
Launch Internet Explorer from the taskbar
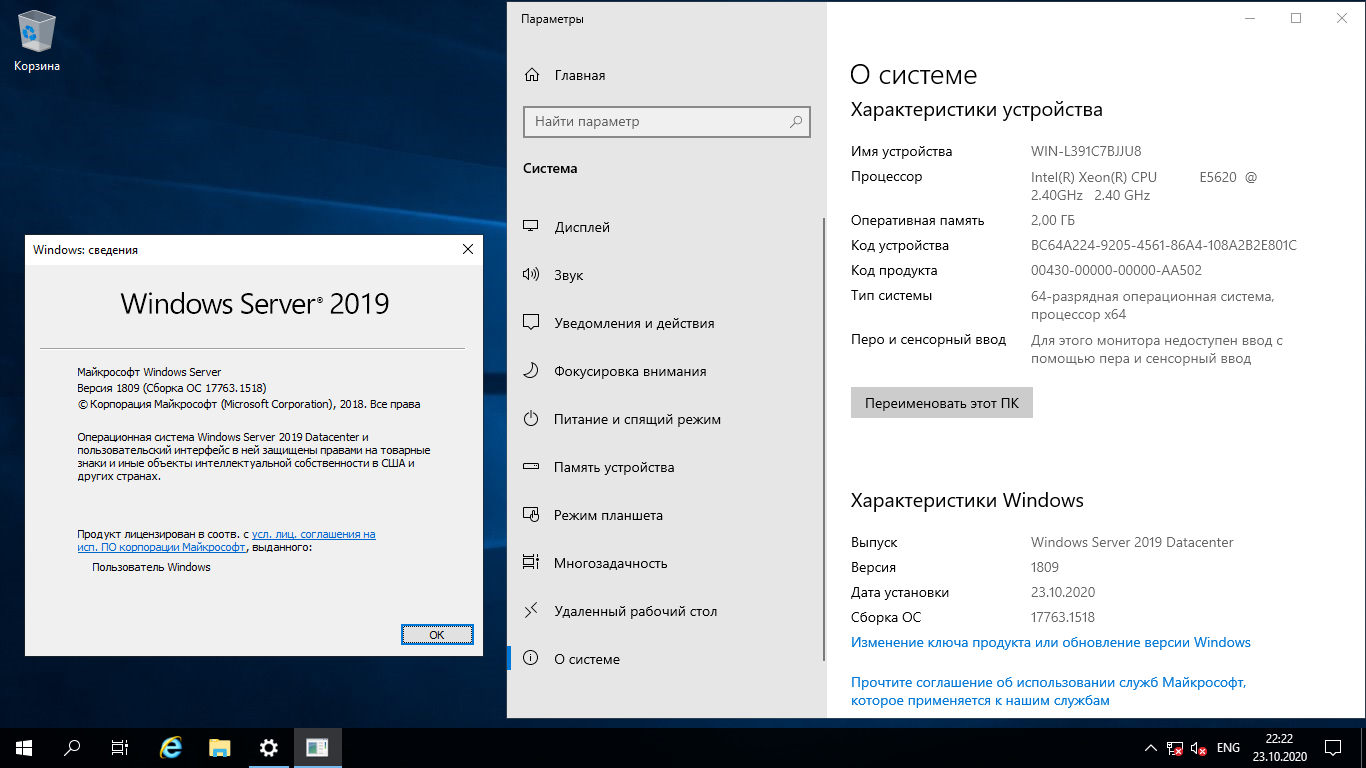click(x=172, y=748)
